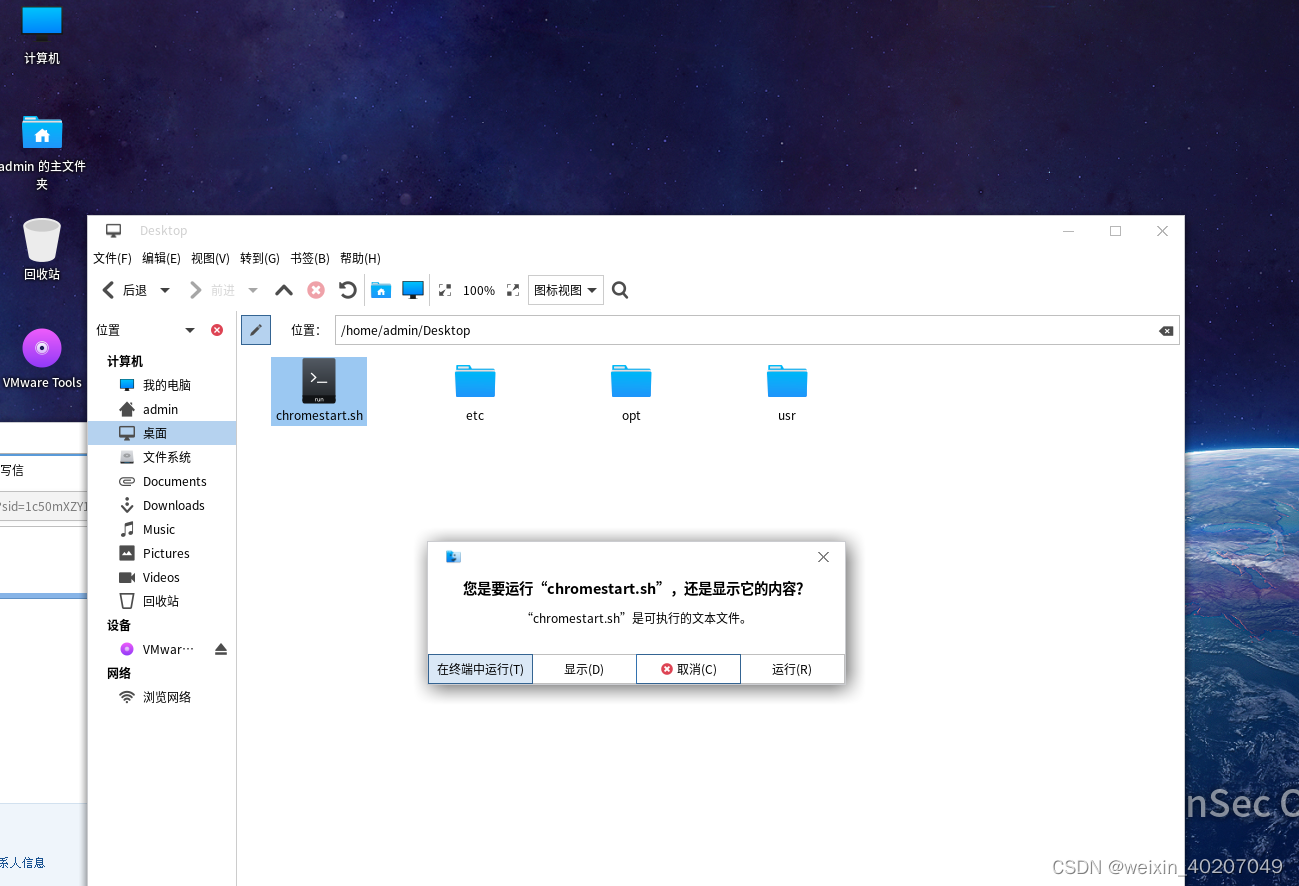Select 文件系统 in the sidebar
Viewport: 1299px width, 886px height.
click(162, 457)
